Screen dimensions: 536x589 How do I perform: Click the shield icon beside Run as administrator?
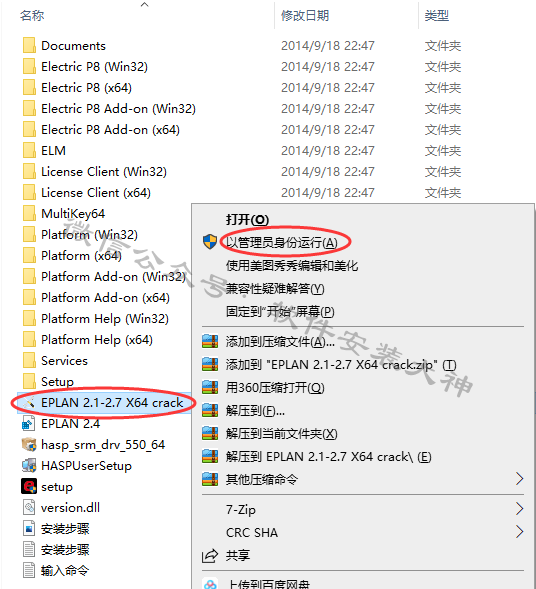(210, 242)
